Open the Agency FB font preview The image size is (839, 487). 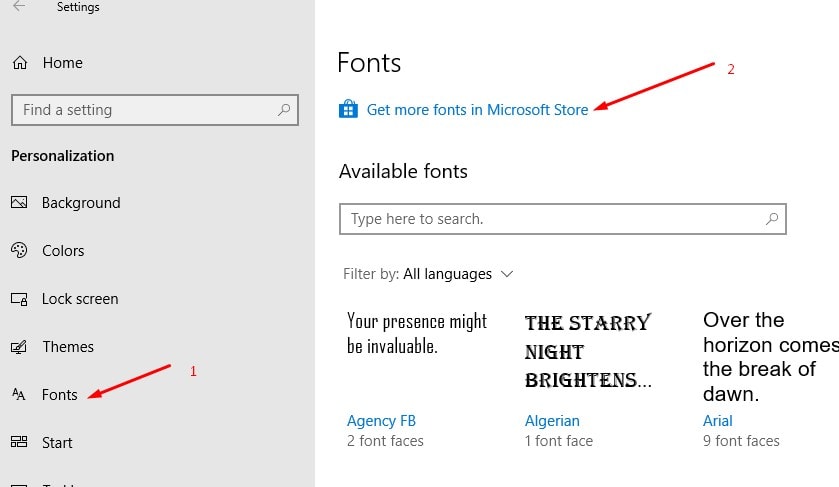417,333
